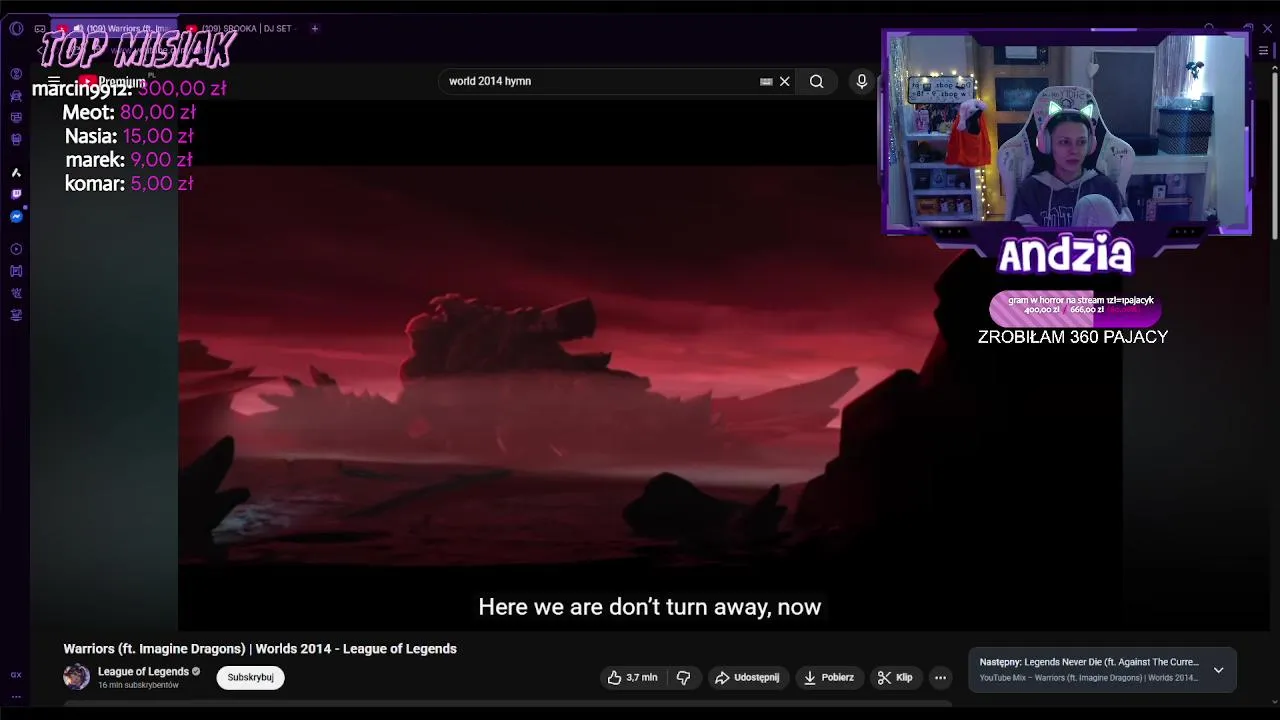Open the Aria AI sidebar icon
1280x720 pixels.
point(16,173)
